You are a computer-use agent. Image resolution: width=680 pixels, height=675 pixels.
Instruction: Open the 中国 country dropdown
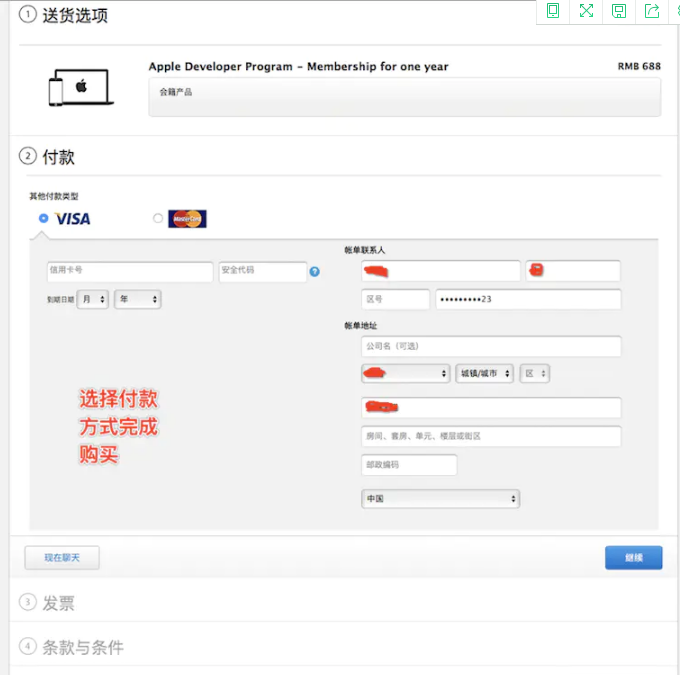[440, 499]
